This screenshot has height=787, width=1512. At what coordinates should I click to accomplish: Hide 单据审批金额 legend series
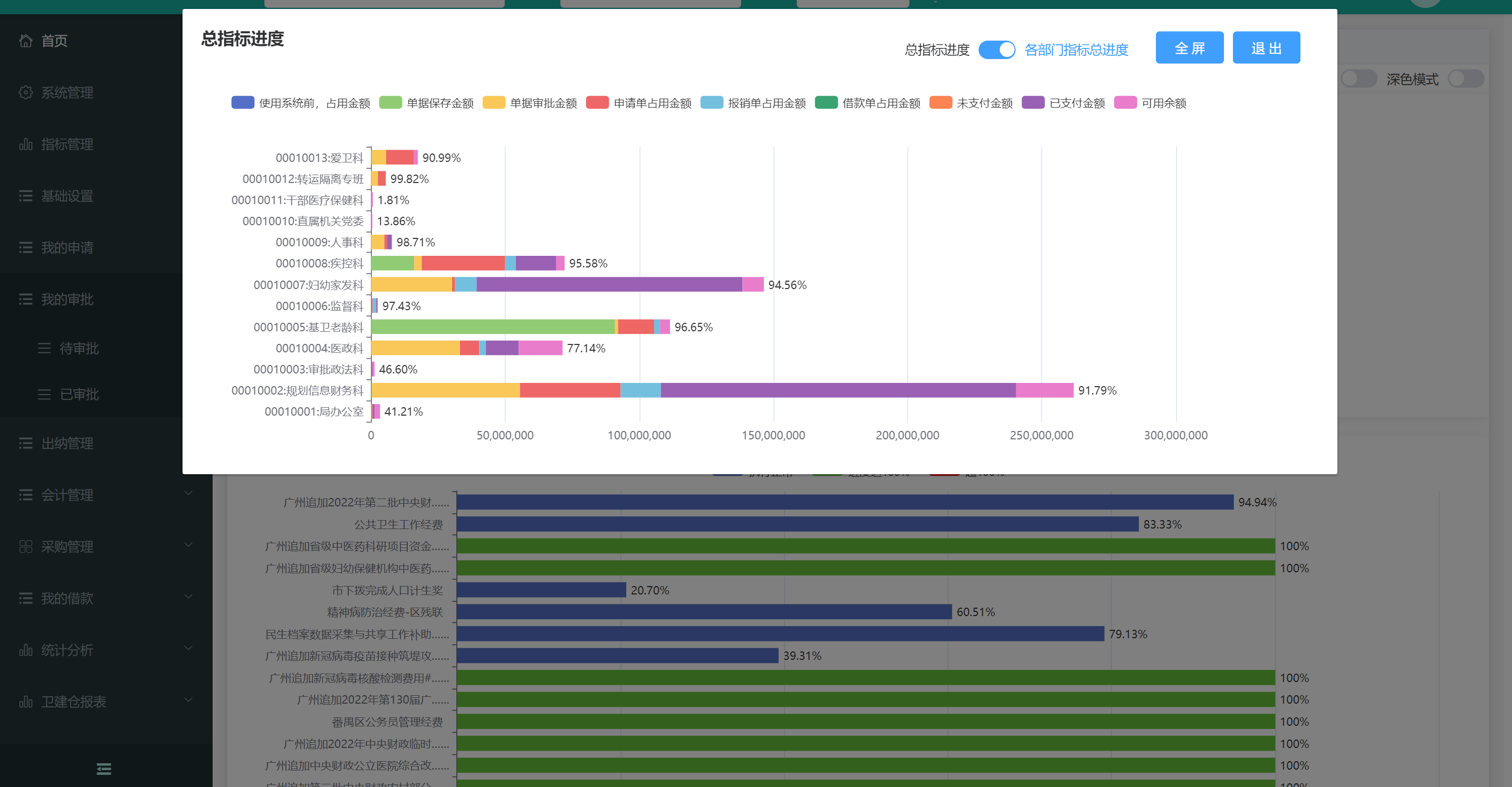click(530, 103)
